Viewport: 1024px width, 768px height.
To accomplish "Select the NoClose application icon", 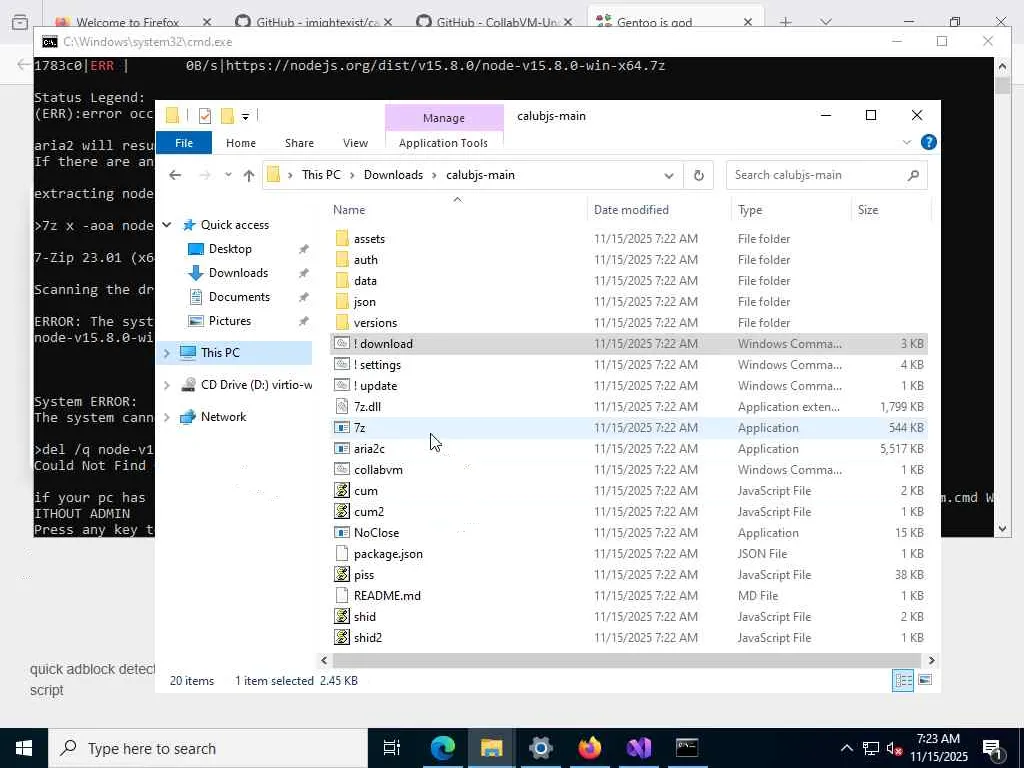I will pos(342,532).
